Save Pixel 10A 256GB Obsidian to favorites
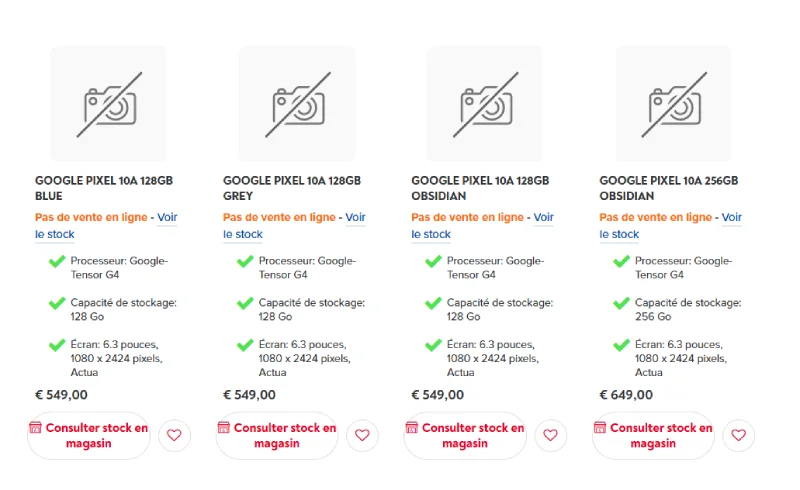This screenshot has height=490, width=800. point(738,435)
